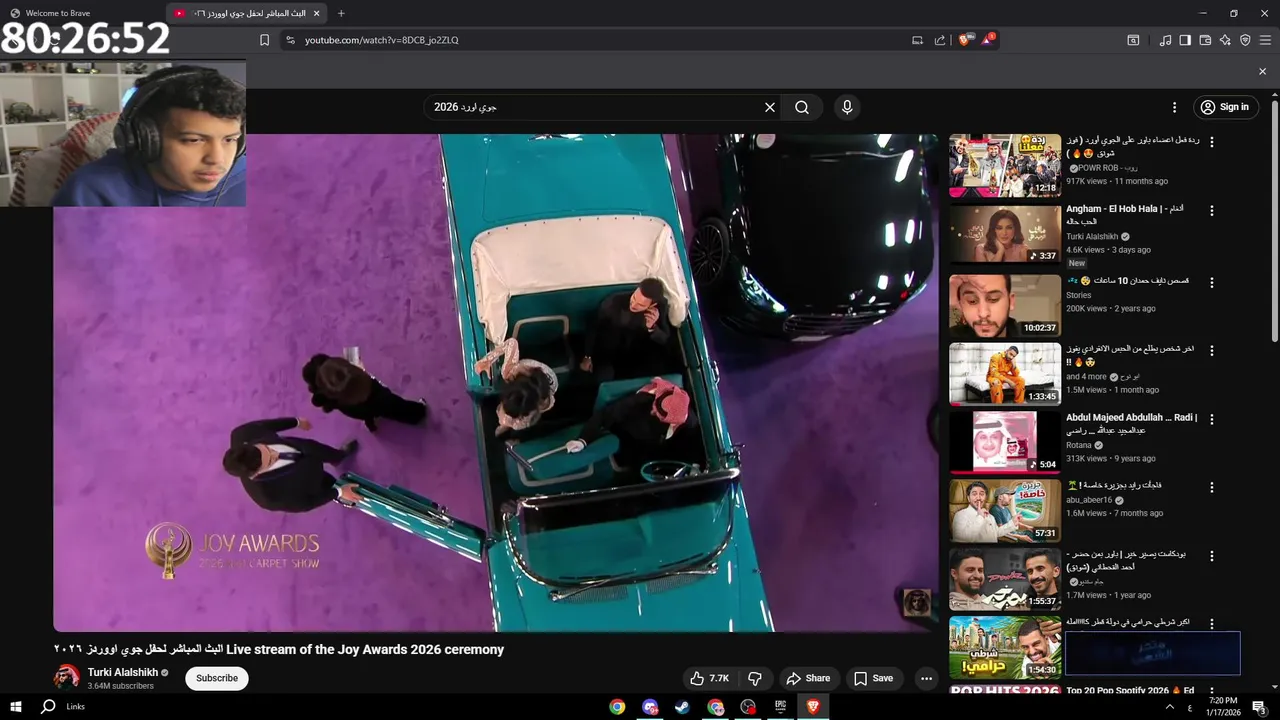The width and height of the screenshot is (1280, 720).
Task: Subscribe to Turki Alalshikh channel
Action: pyautogui.click(x=217, y=678)
